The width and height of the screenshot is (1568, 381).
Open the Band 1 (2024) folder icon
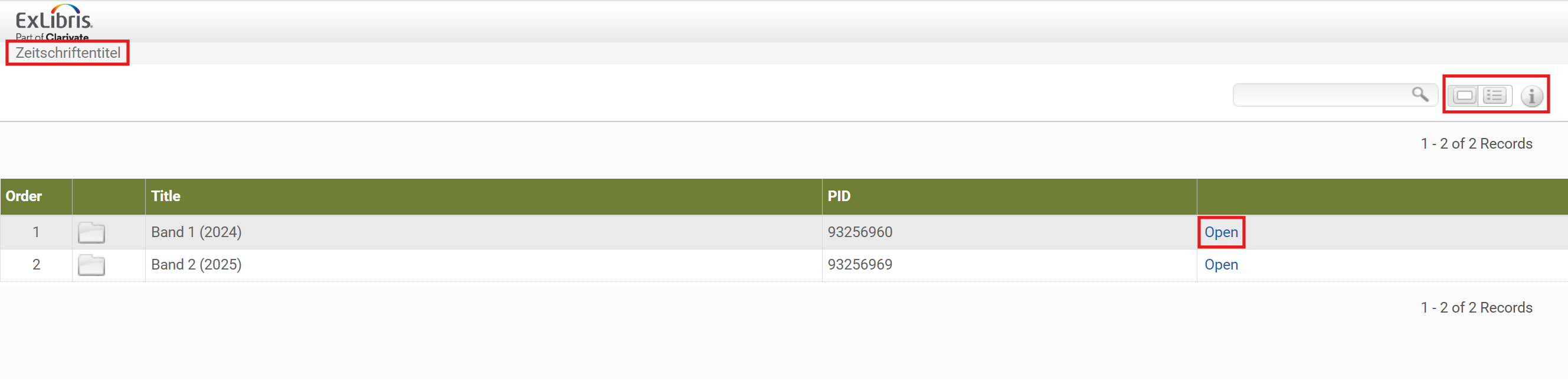(x=92, y=232)
